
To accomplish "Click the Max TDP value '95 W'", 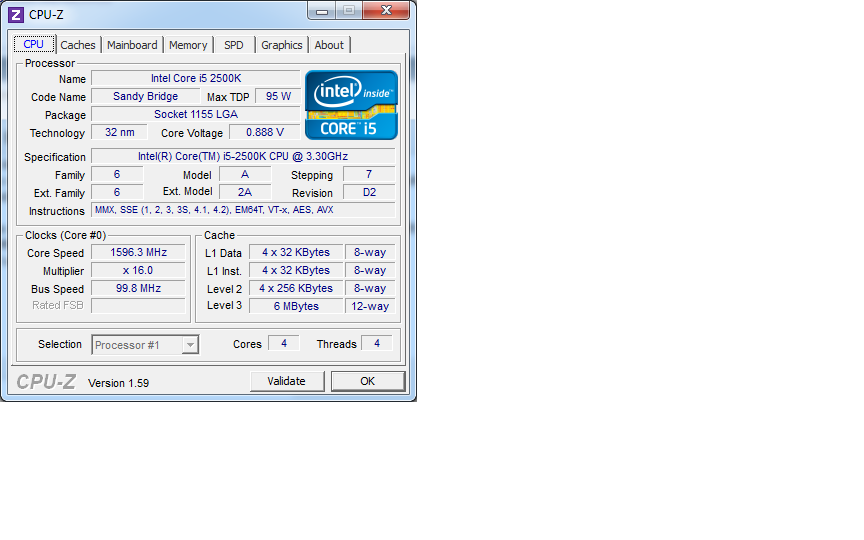I will 278,96.
